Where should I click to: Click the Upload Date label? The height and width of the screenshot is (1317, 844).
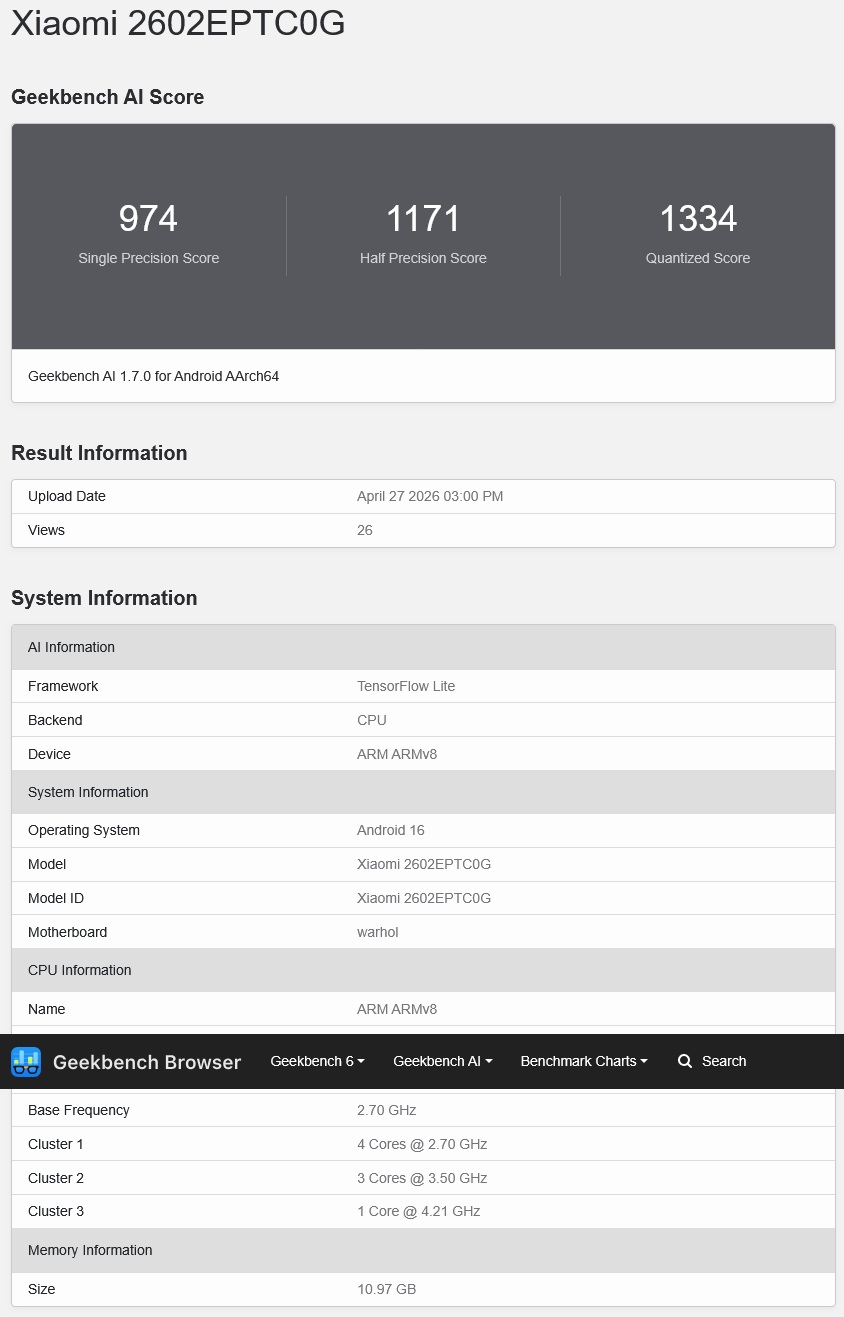click(67, 496)
